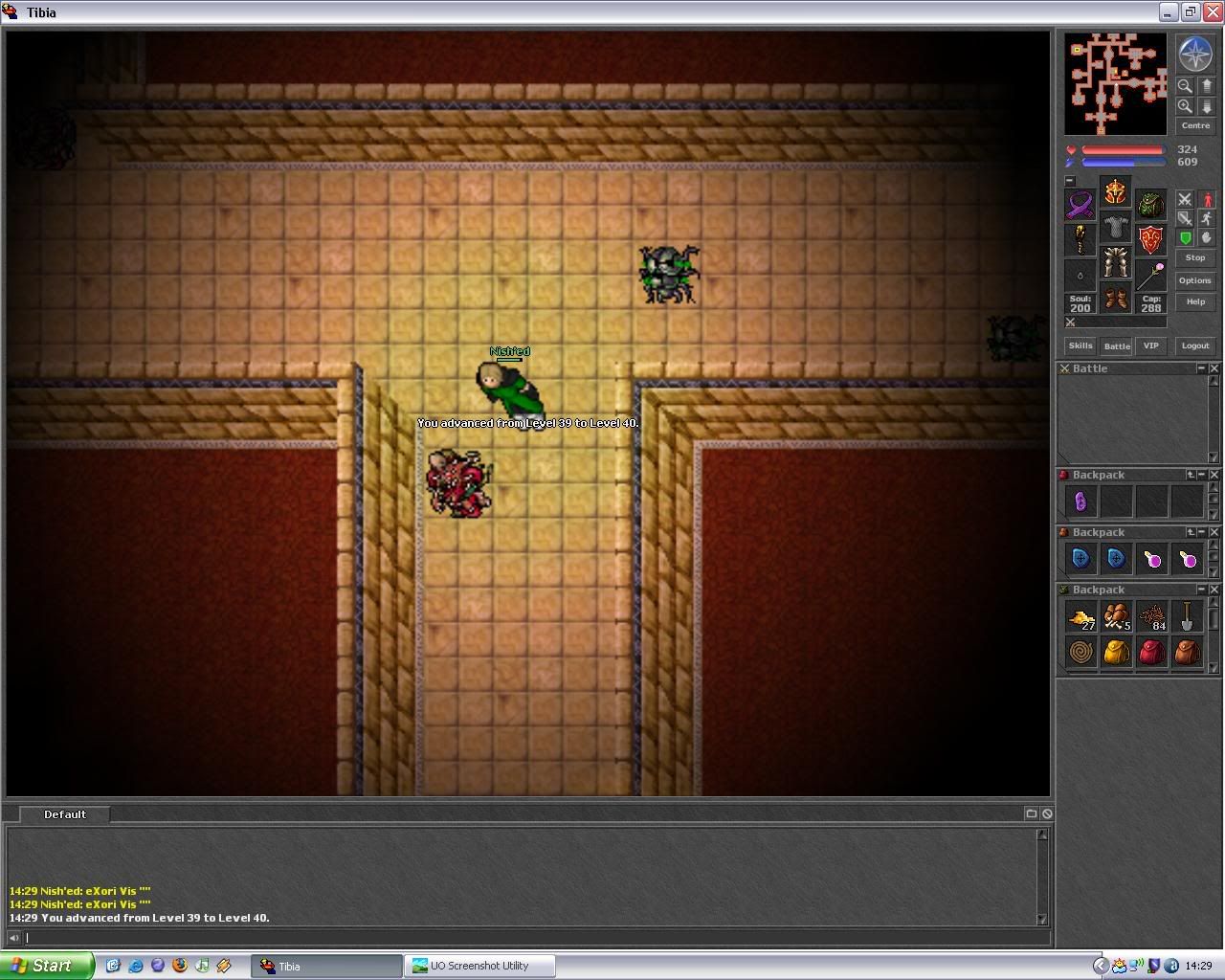1225x980 pixels.
Task: Zoom in the minimap
Action: coord(1185,106)
